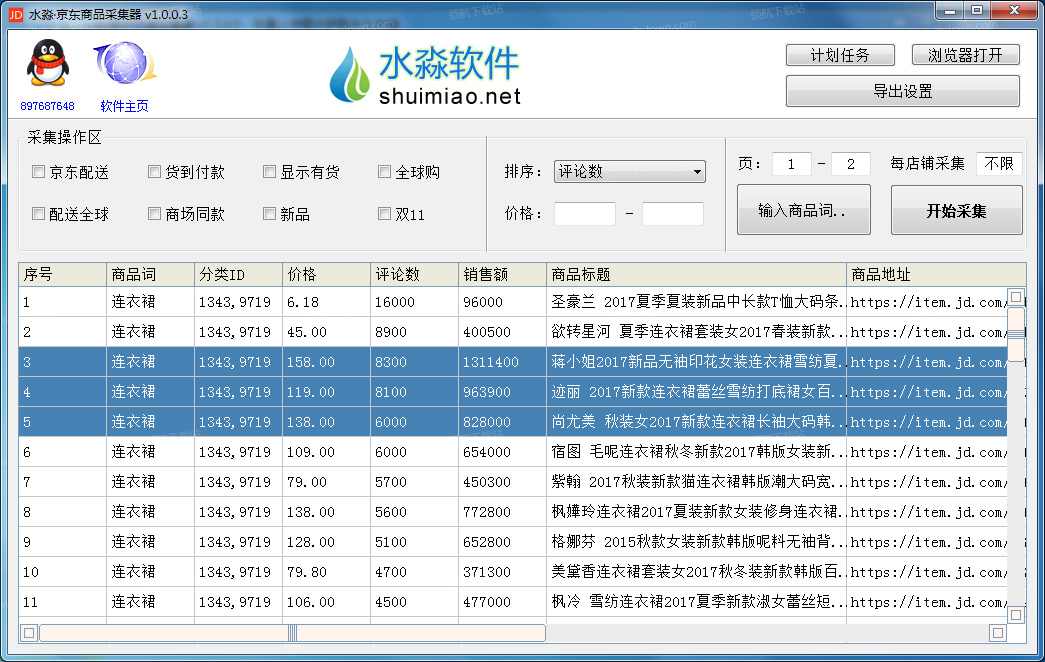Click the end page field showing 2
Viewport: 1045px width, 662px height.
coord(850,163)
